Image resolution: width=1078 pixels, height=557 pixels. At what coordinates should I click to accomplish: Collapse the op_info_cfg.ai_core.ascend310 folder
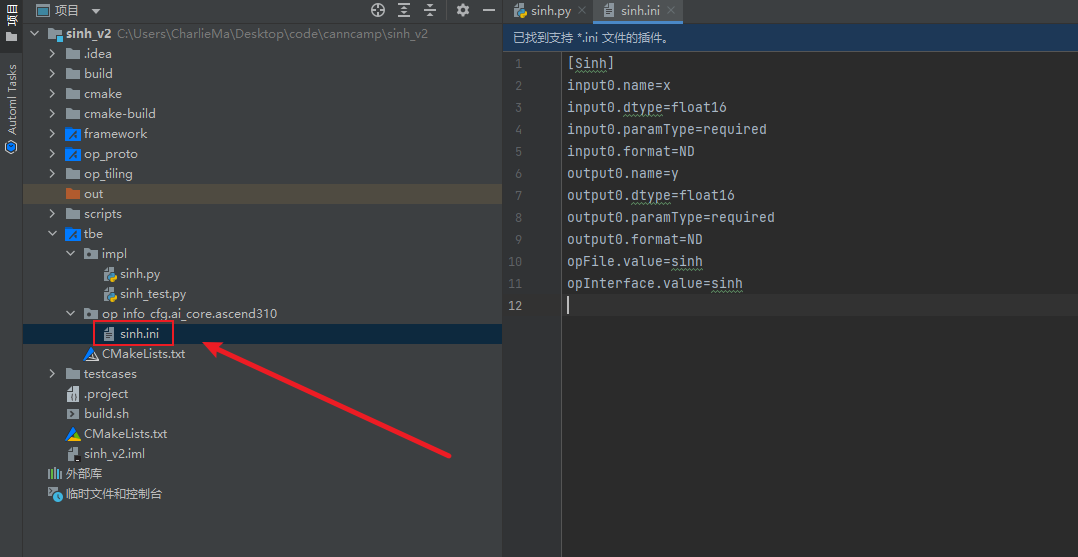pos(70,314)
